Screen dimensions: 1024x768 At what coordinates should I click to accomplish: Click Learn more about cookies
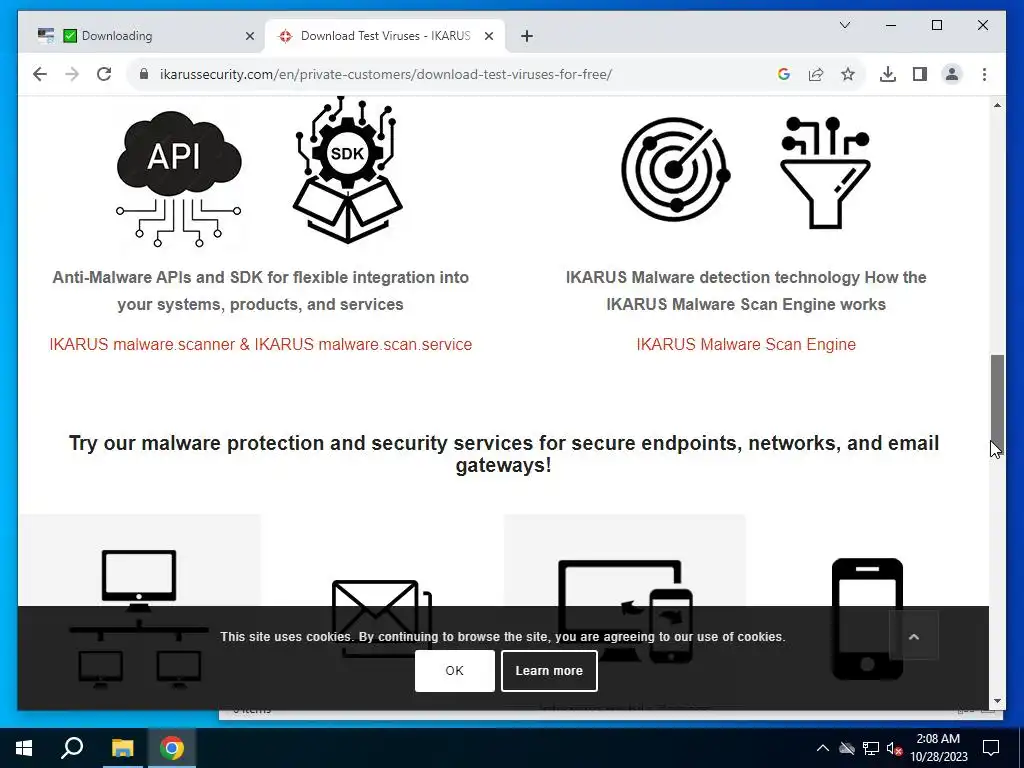(x=549, y=671)
